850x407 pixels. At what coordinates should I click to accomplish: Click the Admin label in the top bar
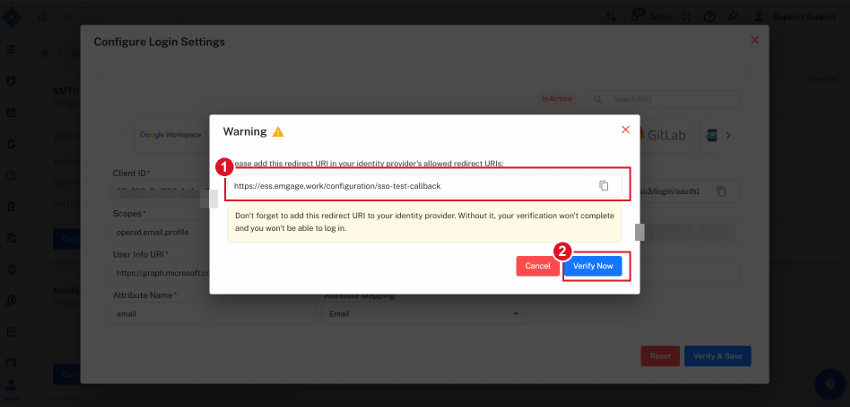click(x=660, y=17)
